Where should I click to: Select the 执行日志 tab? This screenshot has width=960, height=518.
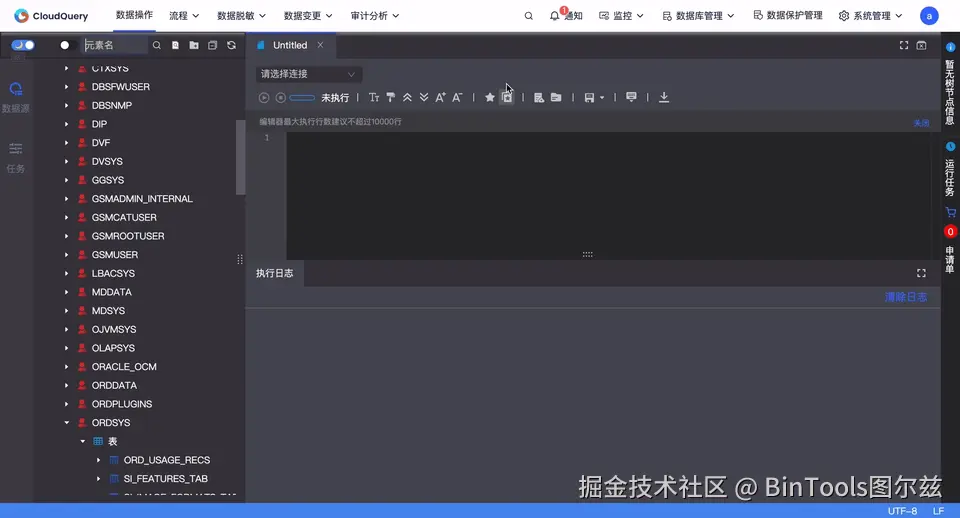pyautogui.click(x=274, y=273)
